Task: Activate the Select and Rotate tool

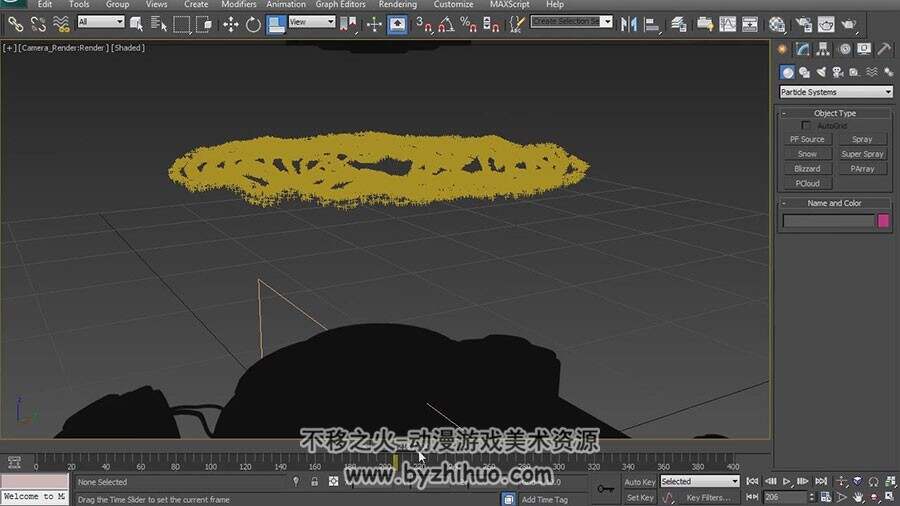Action: click(253, 24)
